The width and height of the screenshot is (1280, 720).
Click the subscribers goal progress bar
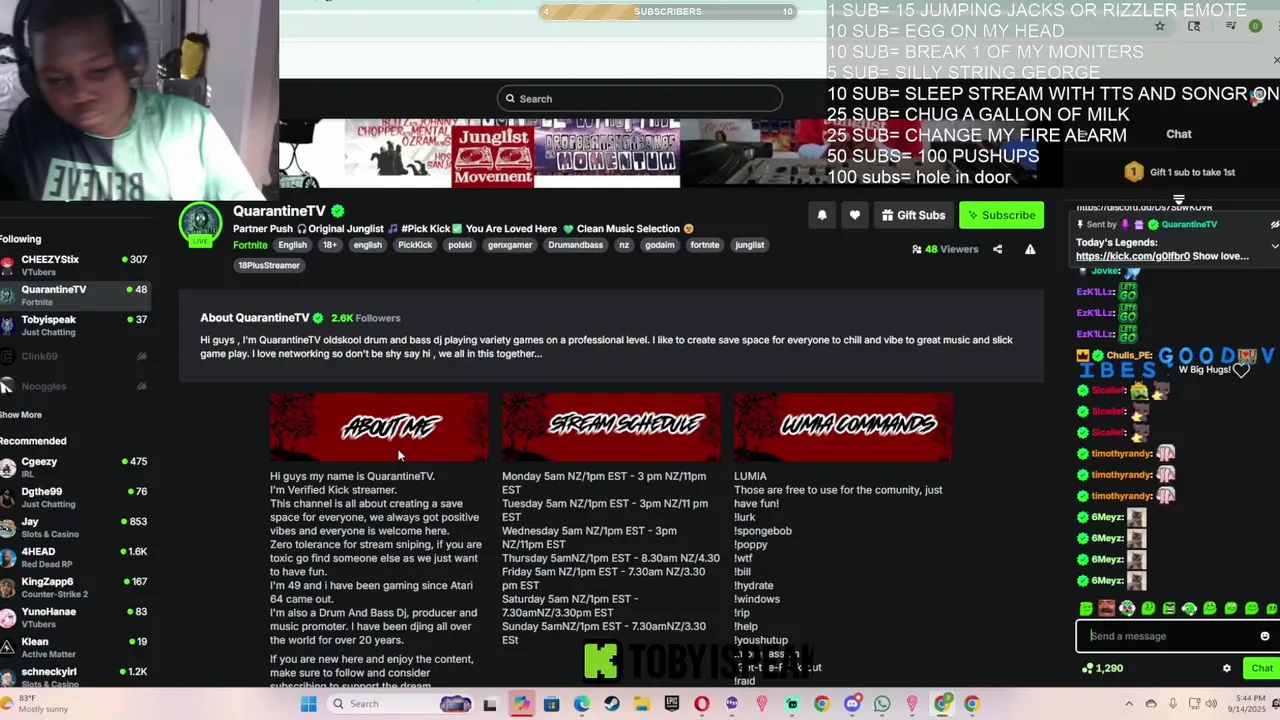coord(667,12)
